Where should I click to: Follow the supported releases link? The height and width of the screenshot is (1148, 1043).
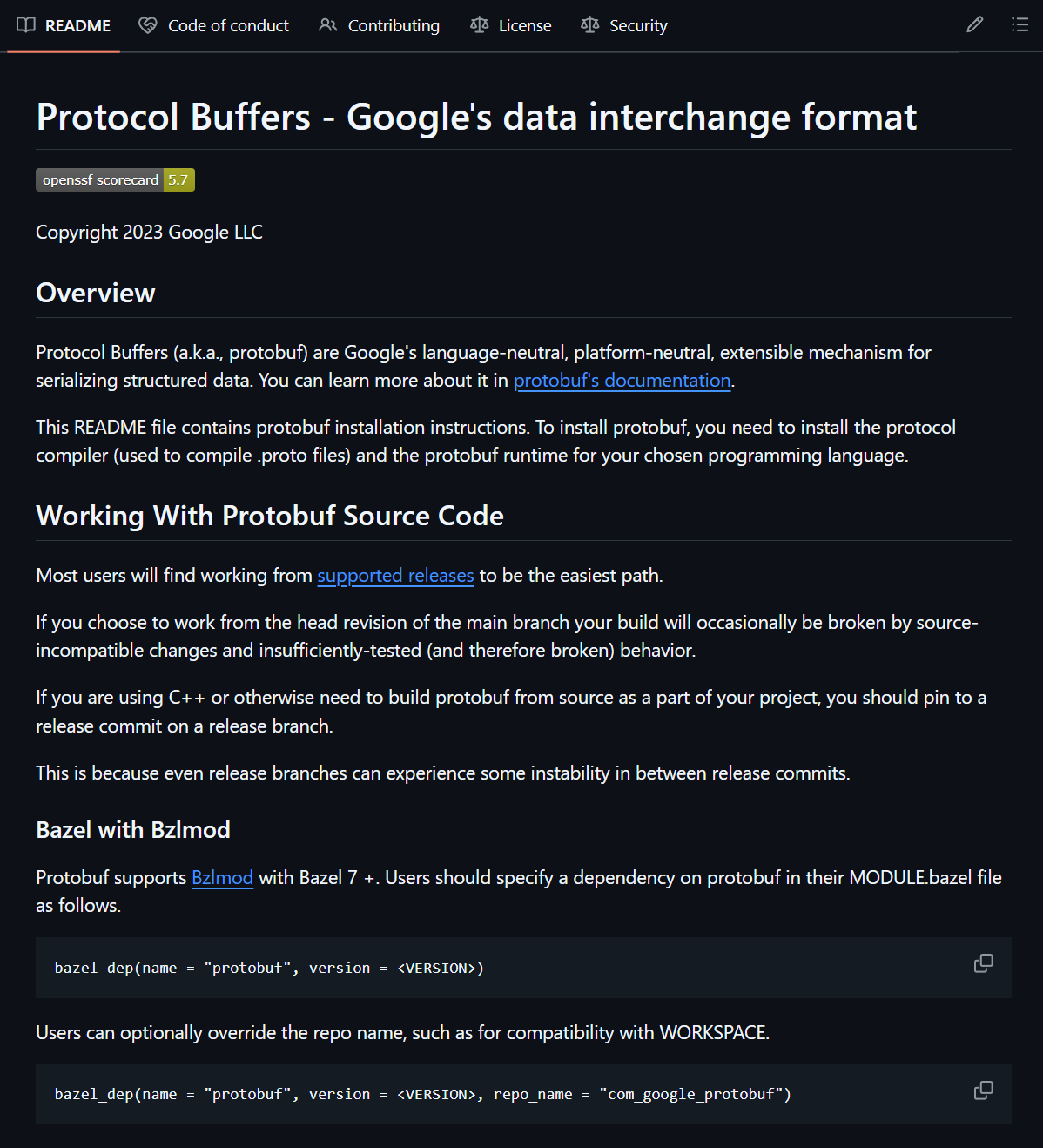pos(395,576)
